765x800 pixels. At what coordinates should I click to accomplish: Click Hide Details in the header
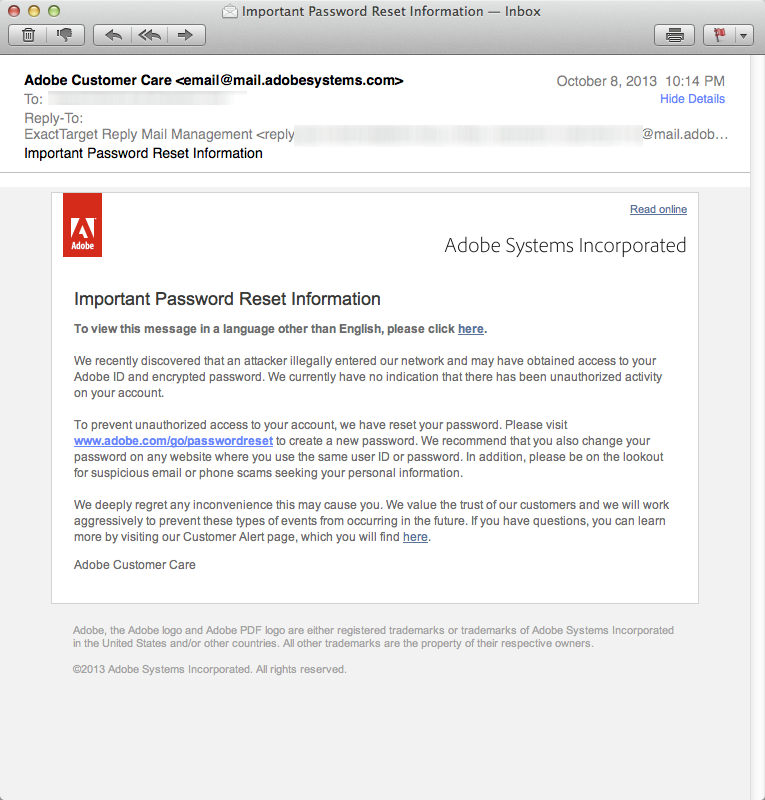(692, 99)
